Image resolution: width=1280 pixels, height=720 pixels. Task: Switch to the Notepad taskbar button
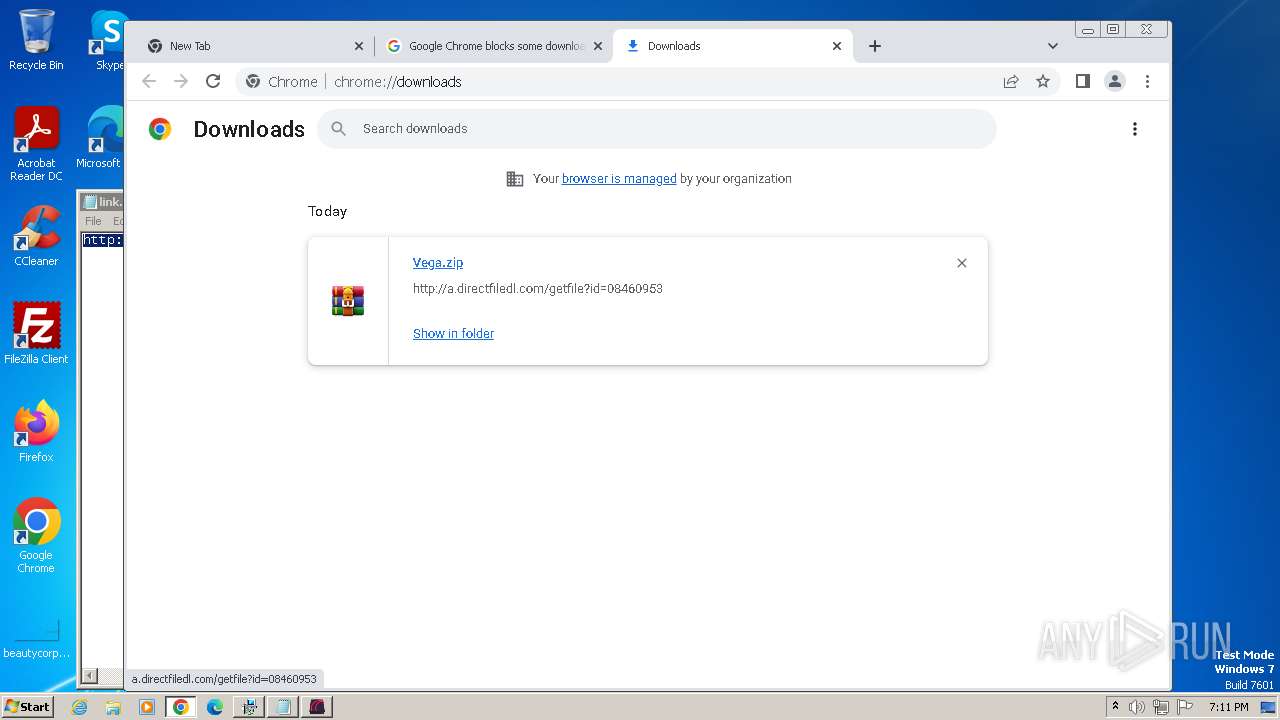(283, 707)
